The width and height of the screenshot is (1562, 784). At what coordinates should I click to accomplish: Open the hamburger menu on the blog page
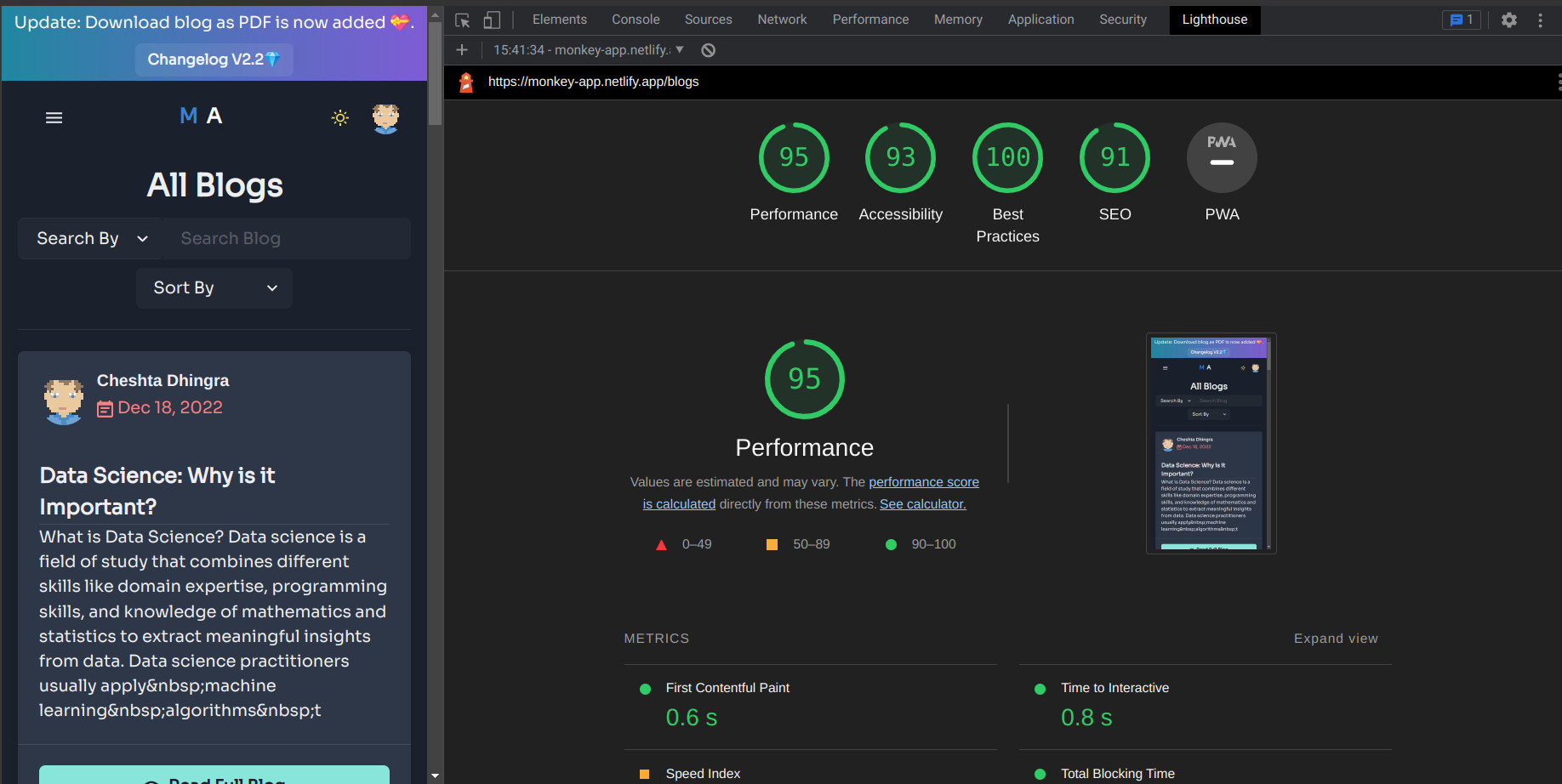54,117
